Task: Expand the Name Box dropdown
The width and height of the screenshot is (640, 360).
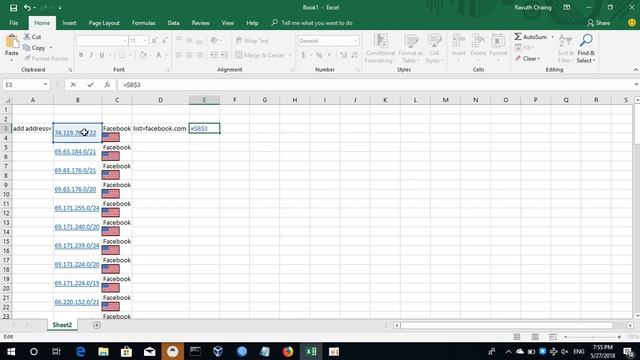Action: [x=45, y=84]
